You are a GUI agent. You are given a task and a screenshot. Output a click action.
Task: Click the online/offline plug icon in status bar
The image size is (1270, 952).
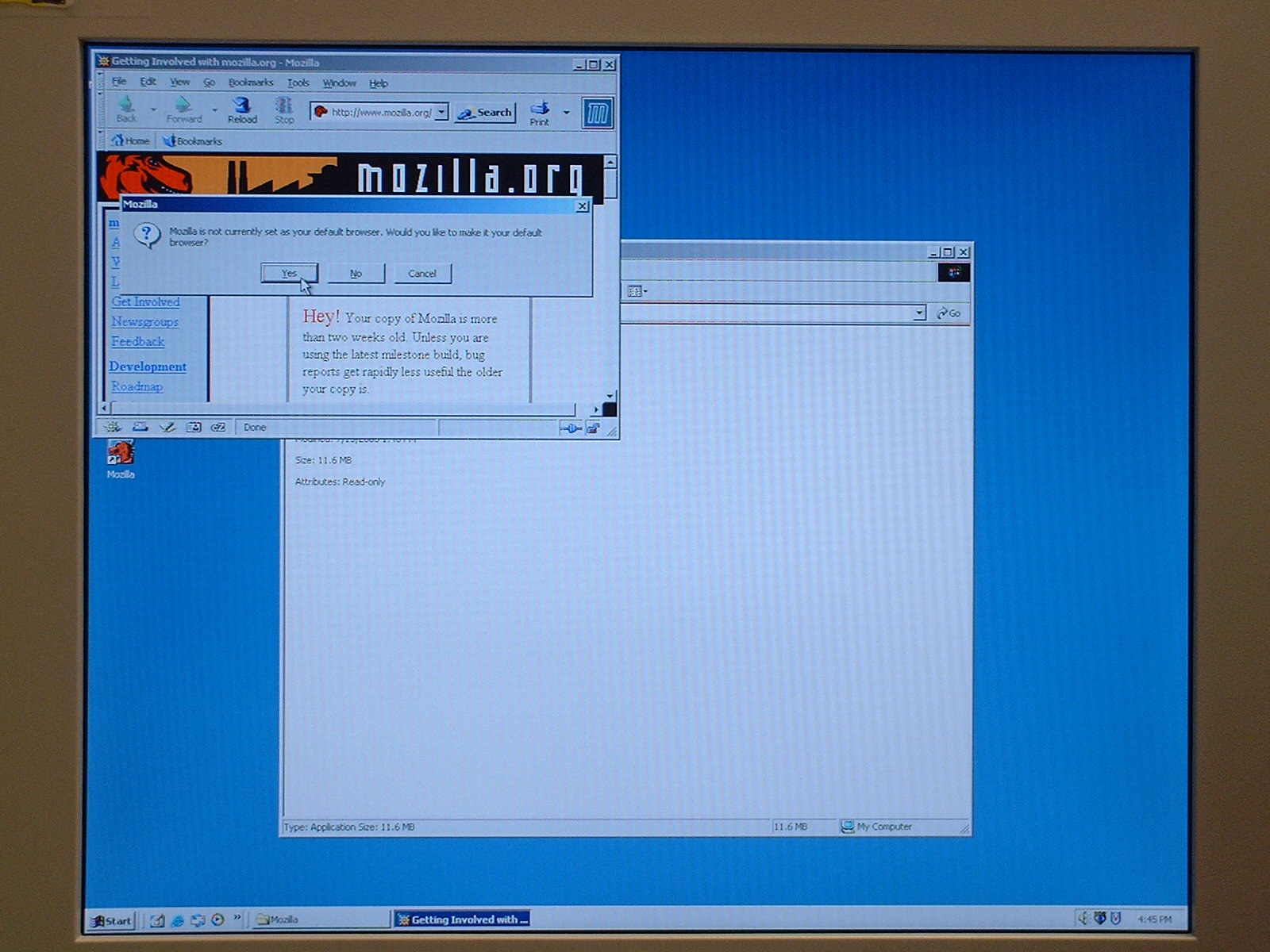tap(570, 428)
